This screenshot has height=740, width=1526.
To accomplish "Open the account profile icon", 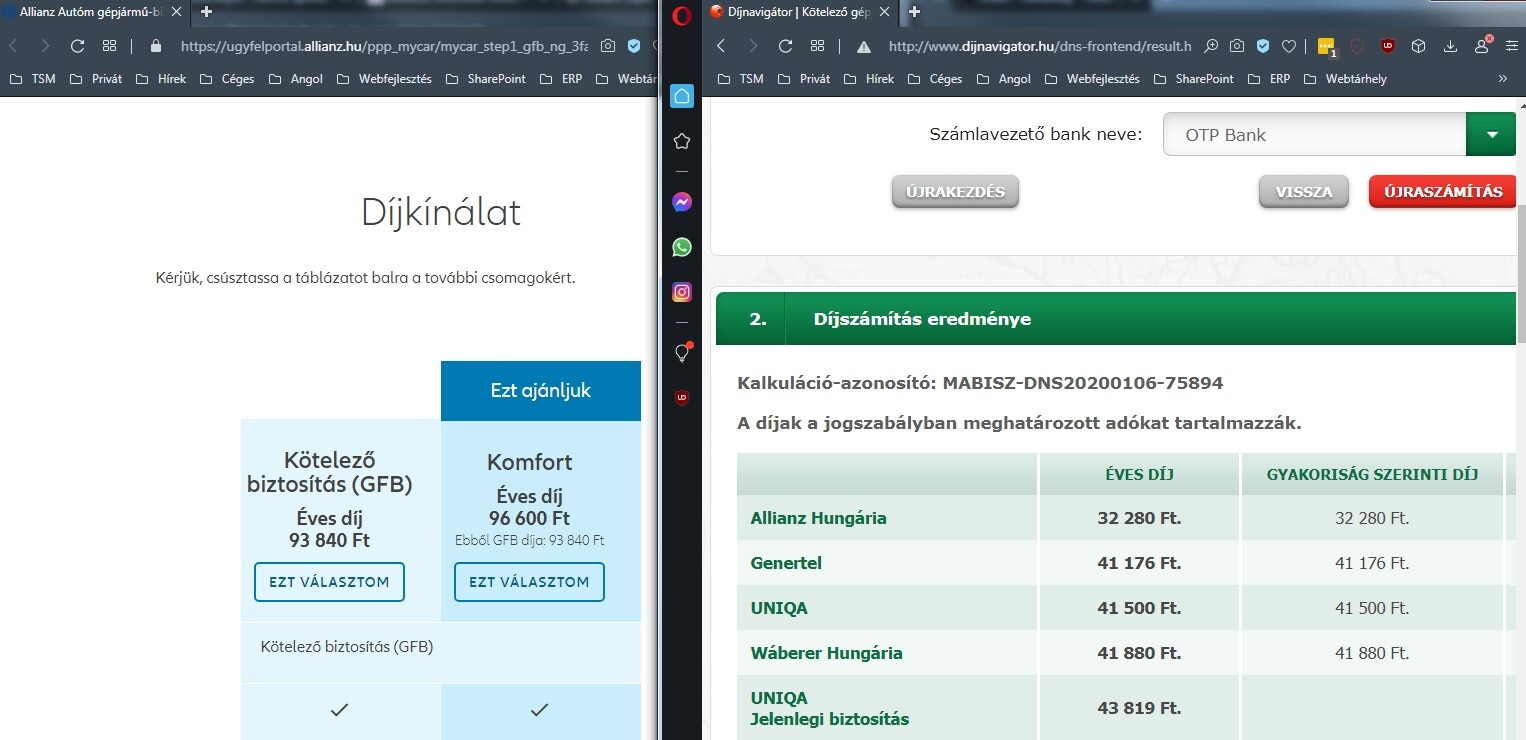I will pos(1482,45).
